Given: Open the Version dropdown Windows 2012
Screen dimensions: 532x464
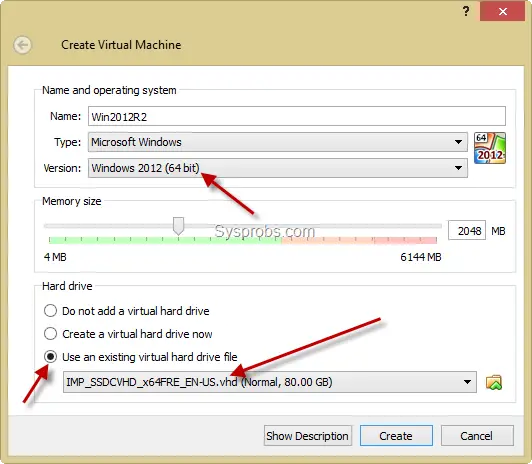Looking at the screenshot, I should click(278, 168).
